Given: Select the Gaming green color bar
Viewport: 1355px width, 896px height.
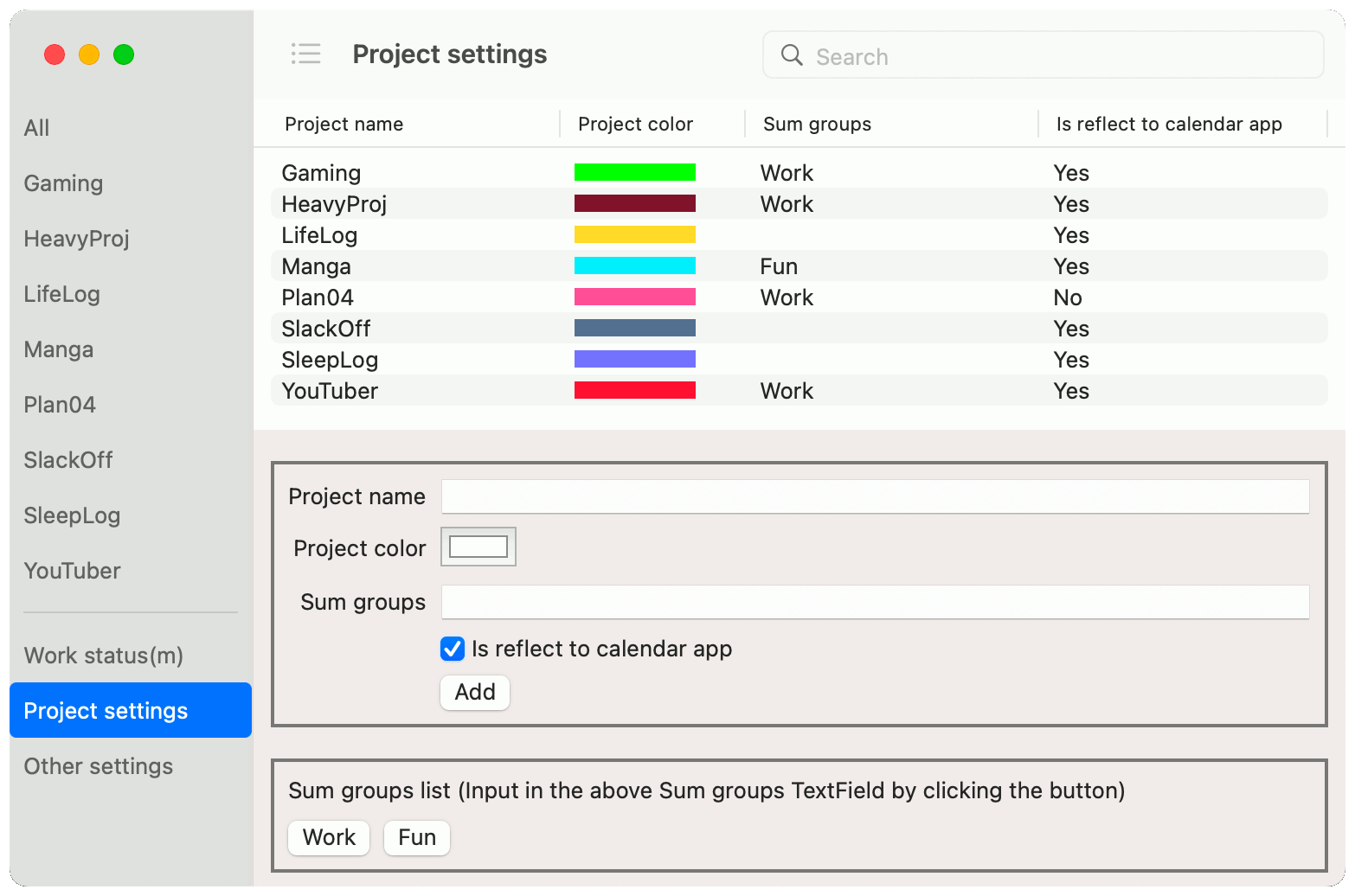Looking at the screenshot, I should tap(634, 173).
